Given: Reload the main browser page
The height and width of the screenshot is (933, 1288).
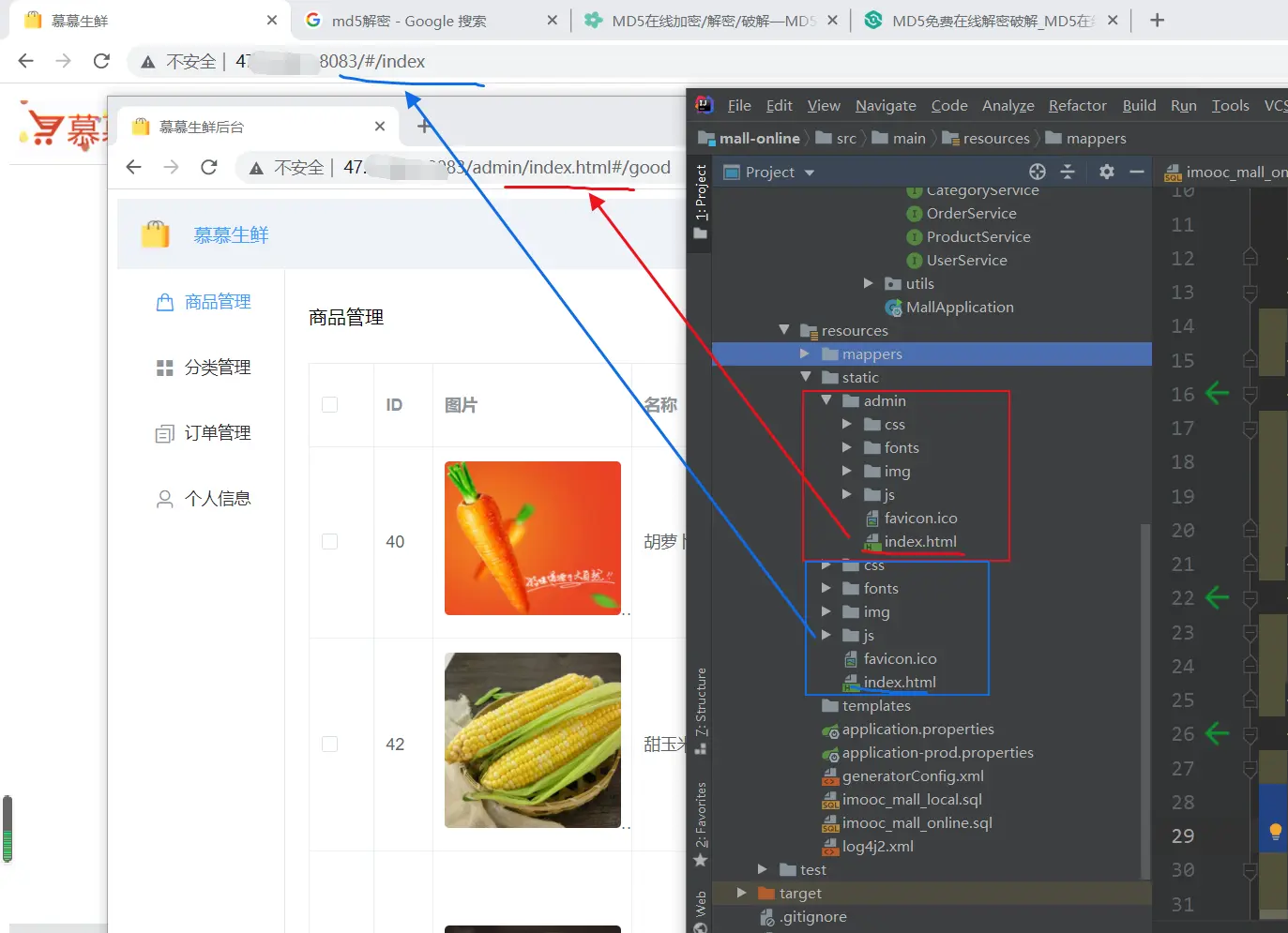Looking at the screenshot, I should pos(101,61).
